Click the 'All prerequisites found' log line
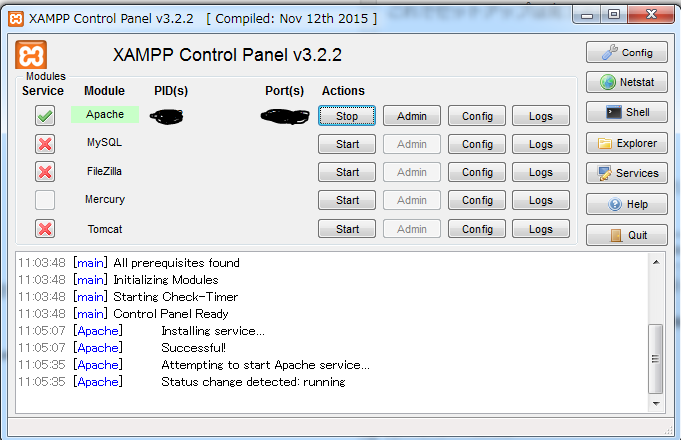681x440 pixels. coord(176,263)
